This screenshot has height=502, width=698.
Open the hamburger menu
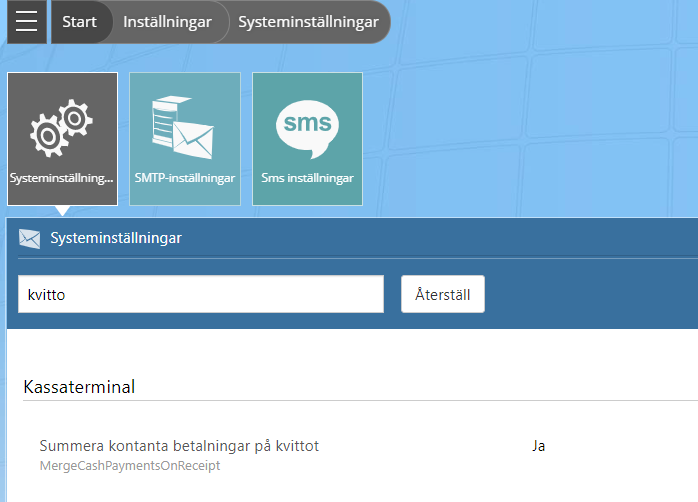(x=27, y=22)
